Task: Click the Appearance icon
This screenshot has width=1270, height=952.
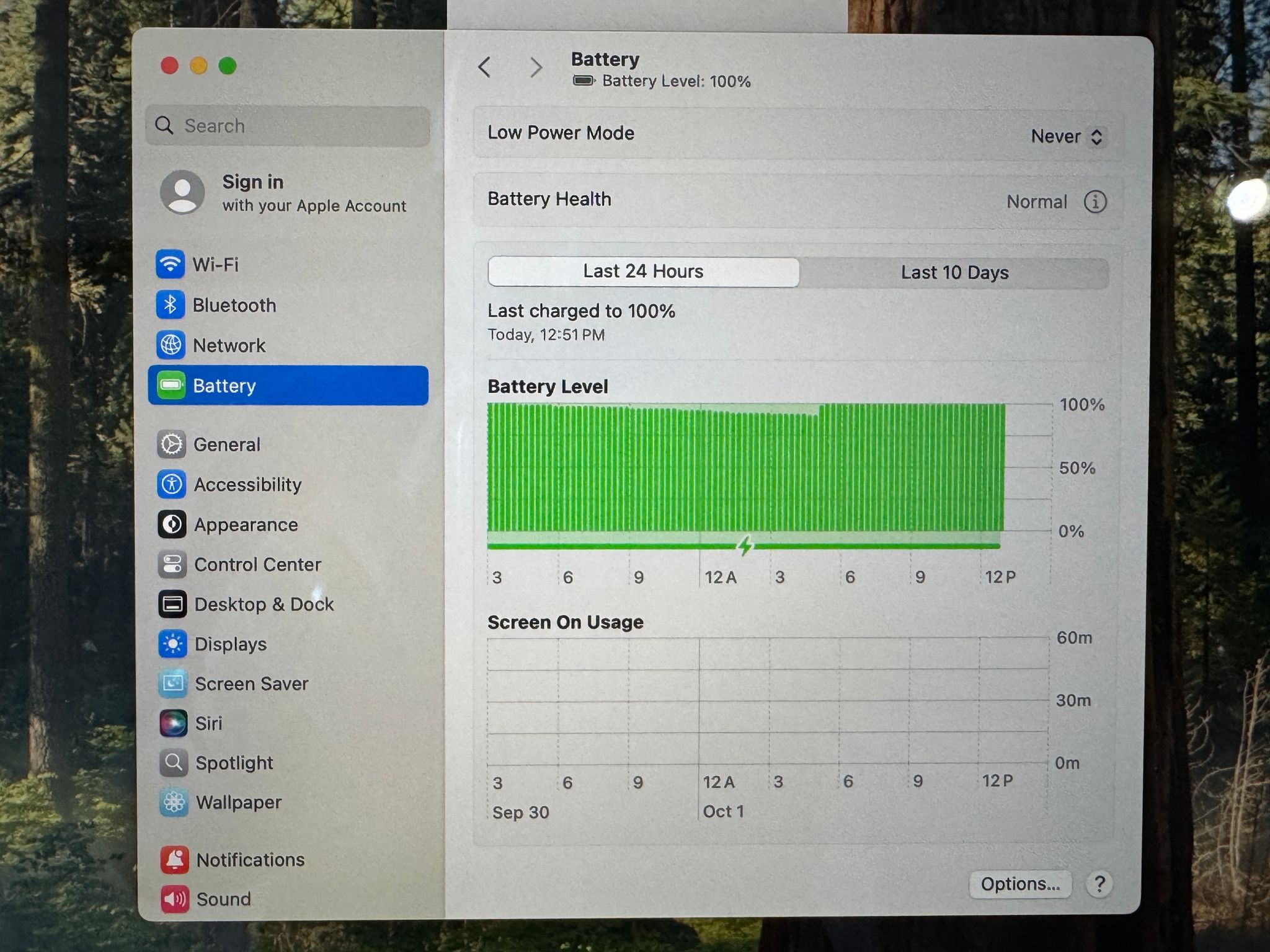Action: 172,524
